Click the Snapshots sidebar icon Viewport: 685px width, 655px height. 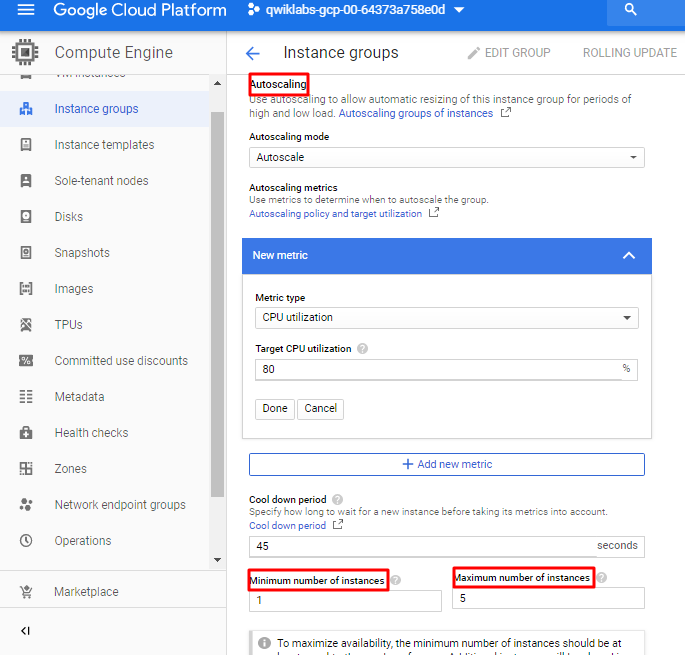tap(26, 253)
